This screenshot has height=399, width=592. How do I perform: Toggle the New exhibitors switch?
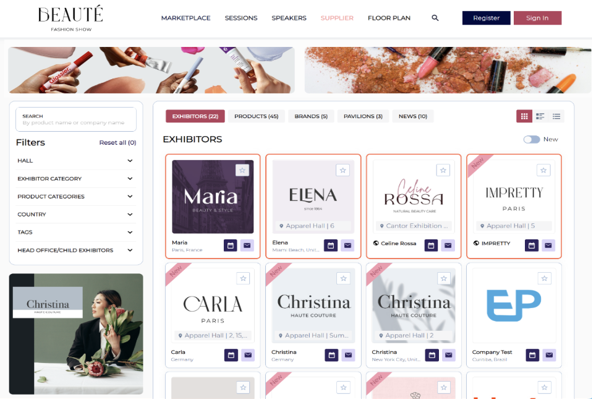531,139
